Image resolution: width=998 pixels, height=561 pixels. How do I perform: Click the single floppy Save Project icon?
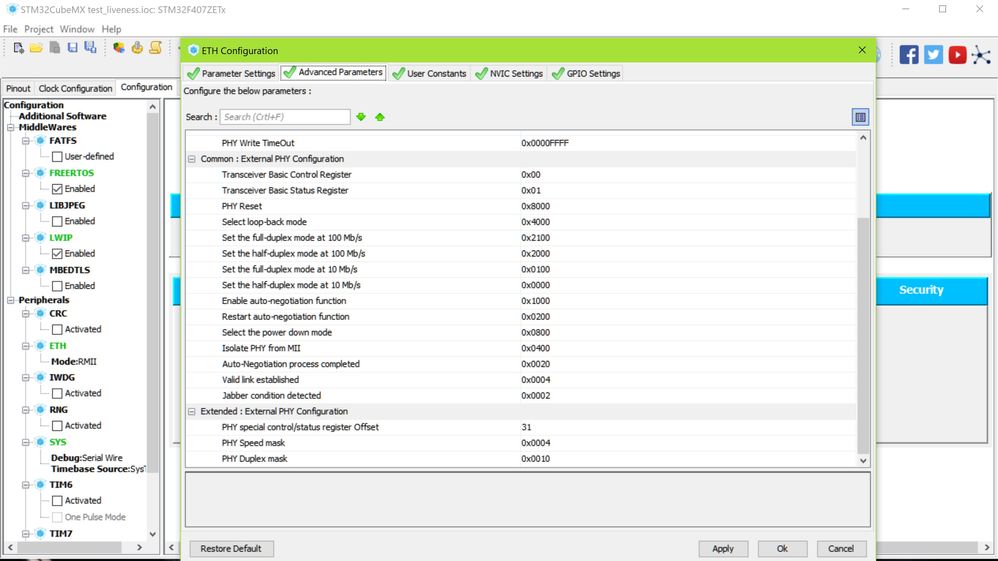point(73,48)
